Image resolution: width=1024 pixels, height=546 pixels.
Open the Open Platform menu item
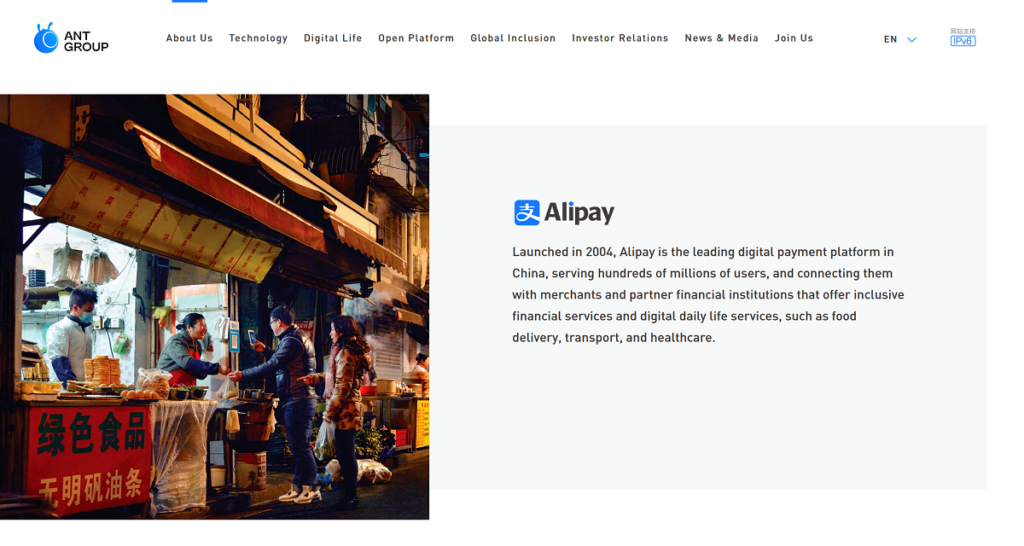416,38
